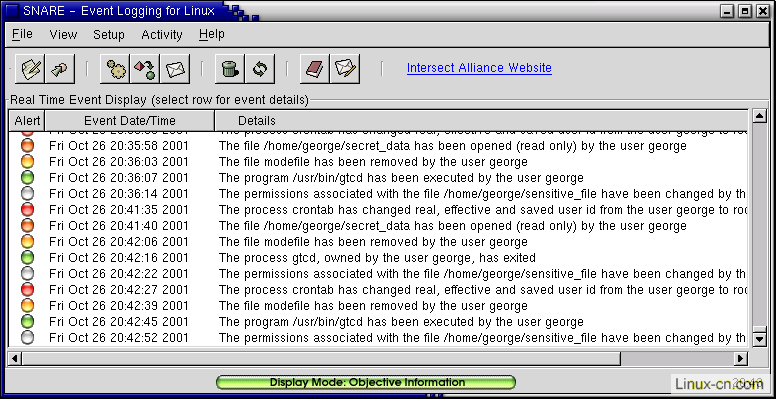Click the horizontal scrollbar right arrow

[740, 358]
